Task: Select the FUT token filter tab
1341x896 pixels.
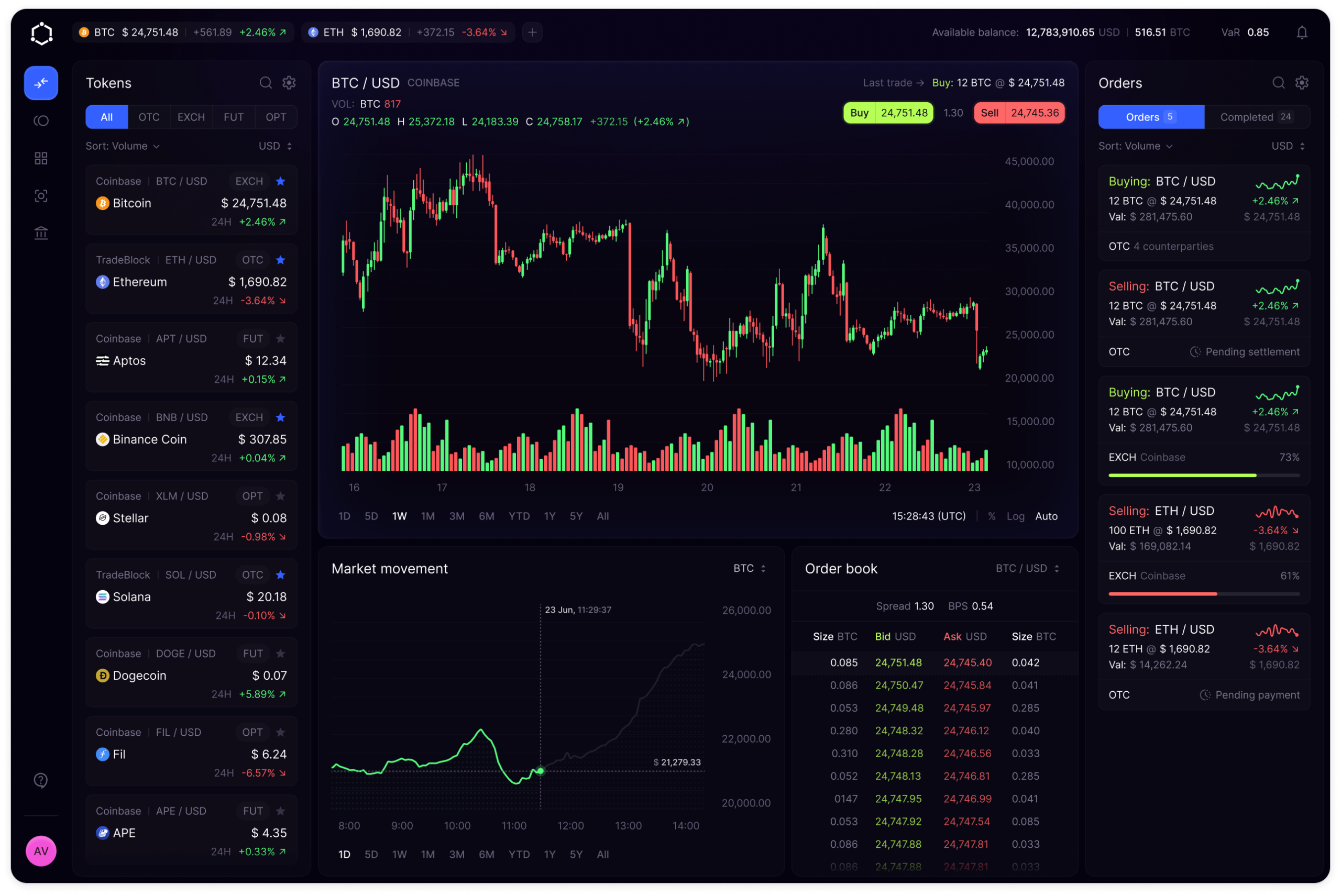Action: [233, 117]
